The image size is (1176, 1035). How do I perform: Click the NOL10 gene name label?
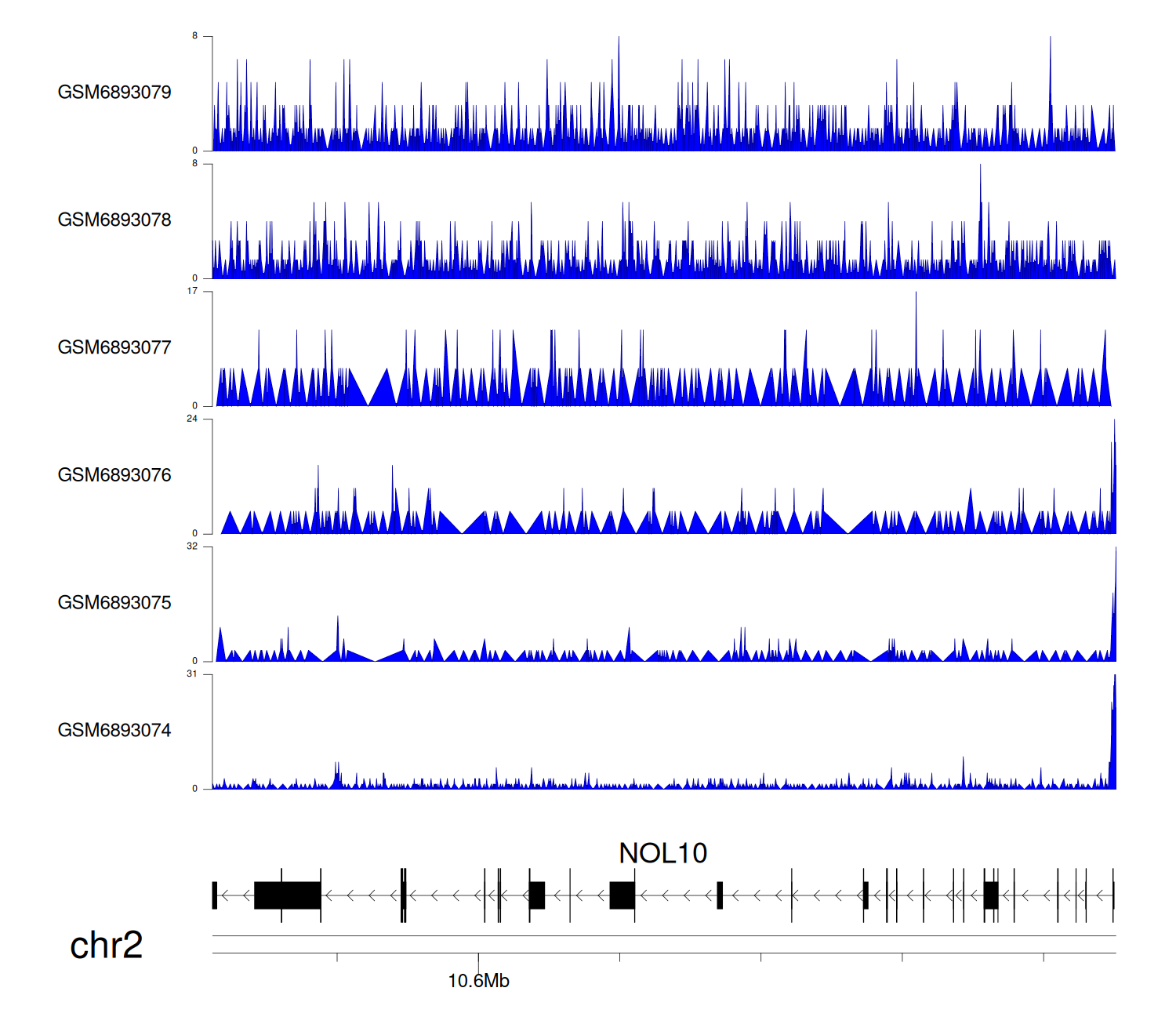point(662,853)
